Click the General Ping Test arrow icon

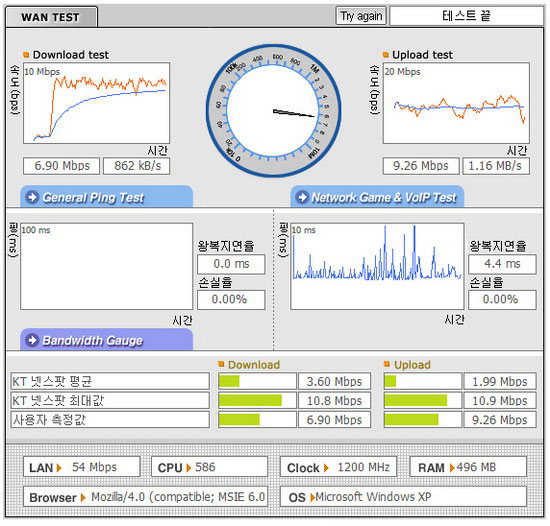tap(32, 197)
